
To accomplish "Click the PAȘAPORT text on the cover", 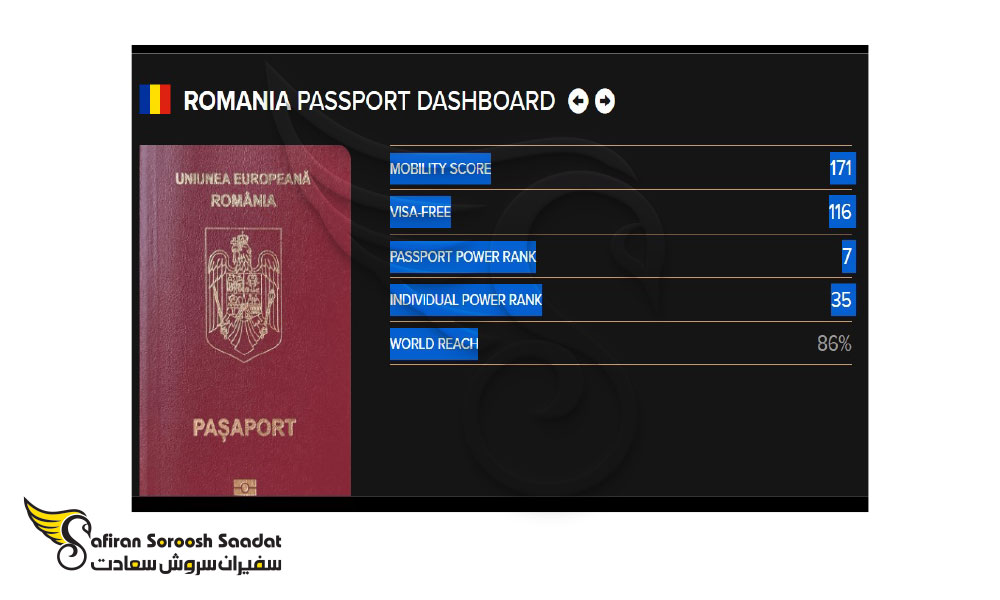I will click(x=244, y=428).
